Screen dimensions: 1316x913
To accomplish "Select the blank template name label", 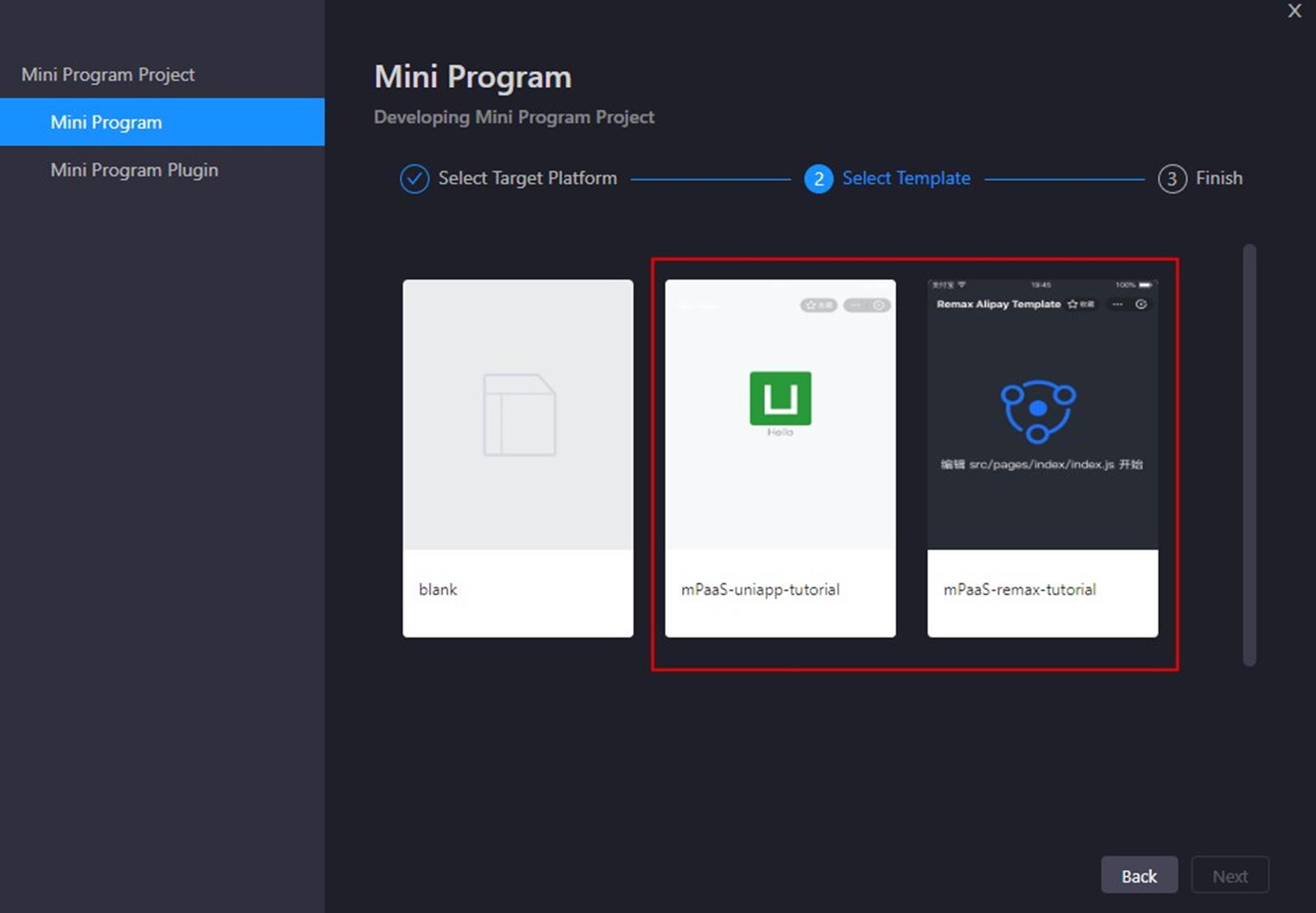I will [x=438, y=589].
